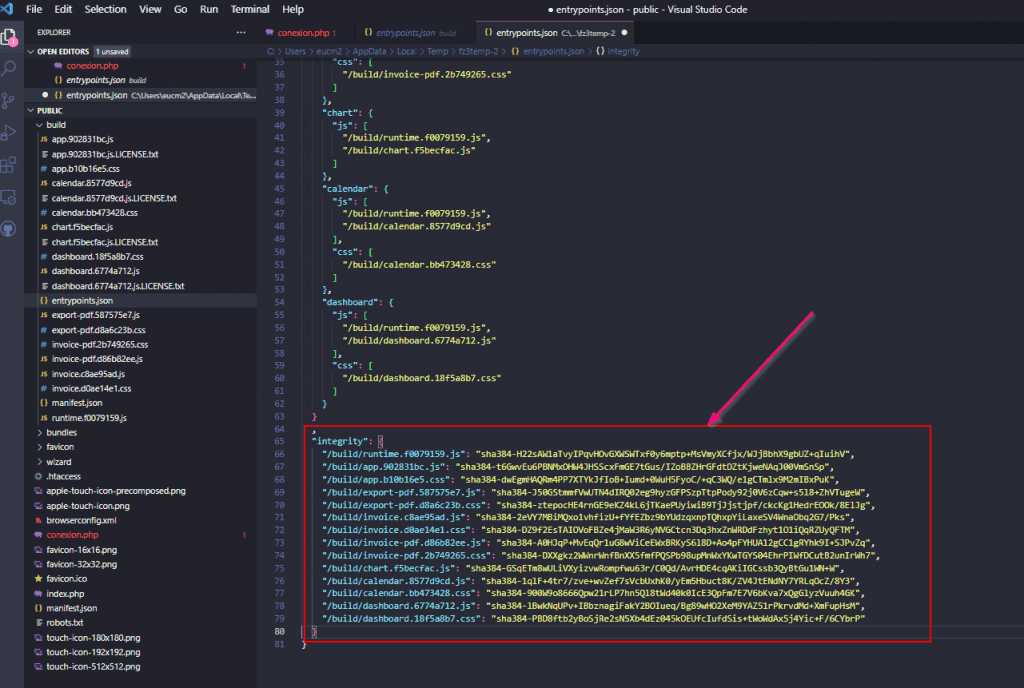Open the File menu
This screenshot has width=1024, height=688.
[34, 9]
